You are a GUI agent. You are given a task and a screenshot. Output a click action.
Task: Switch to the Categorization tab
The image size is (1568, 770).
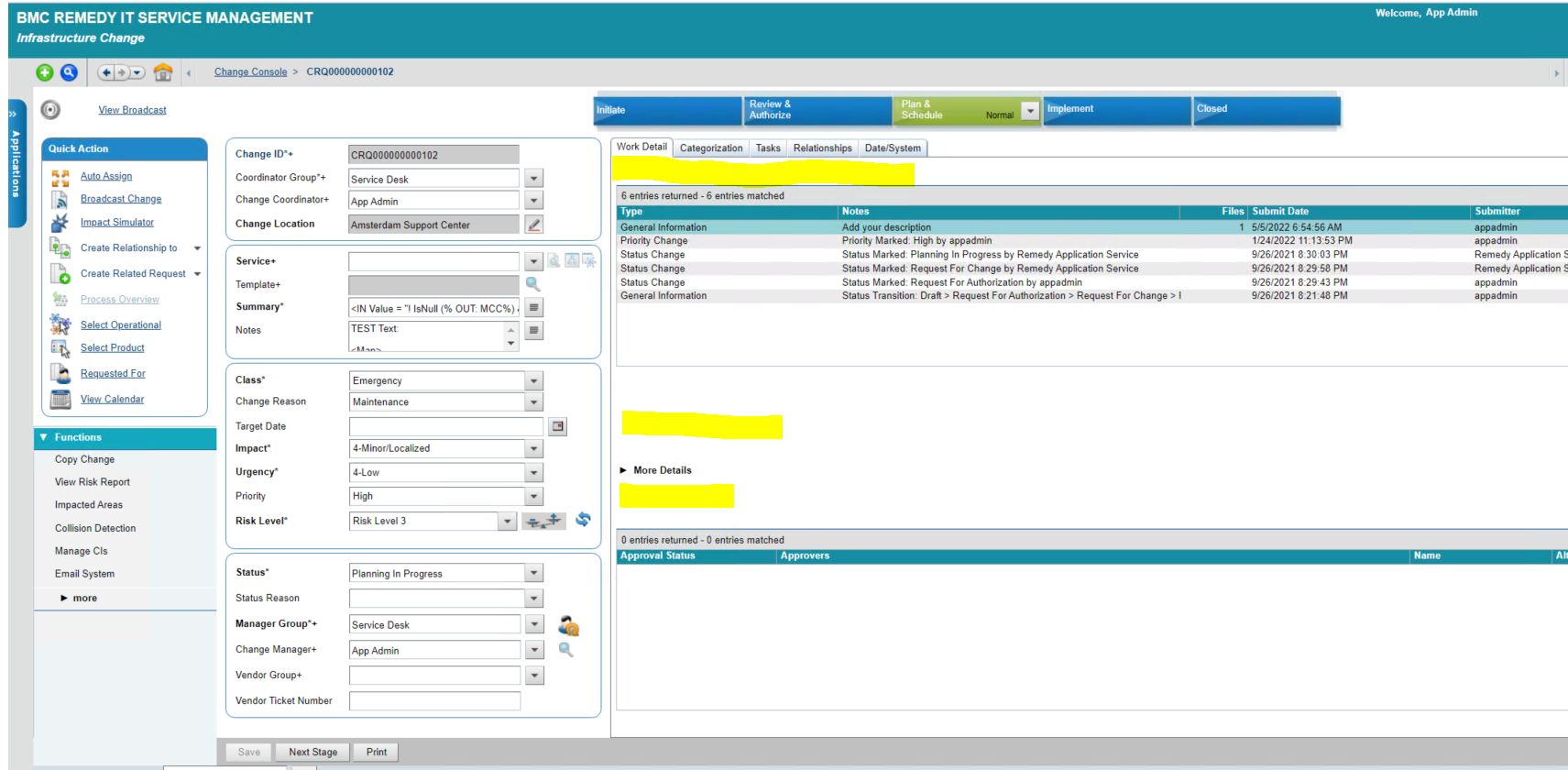click(x=711, y=148)
